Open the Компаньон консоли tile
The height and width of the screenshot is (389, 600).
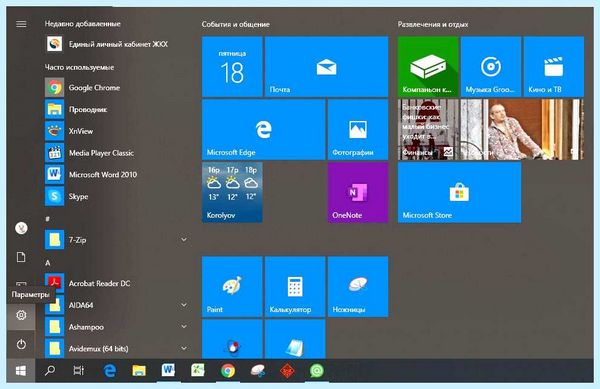[x=428, y=67]
